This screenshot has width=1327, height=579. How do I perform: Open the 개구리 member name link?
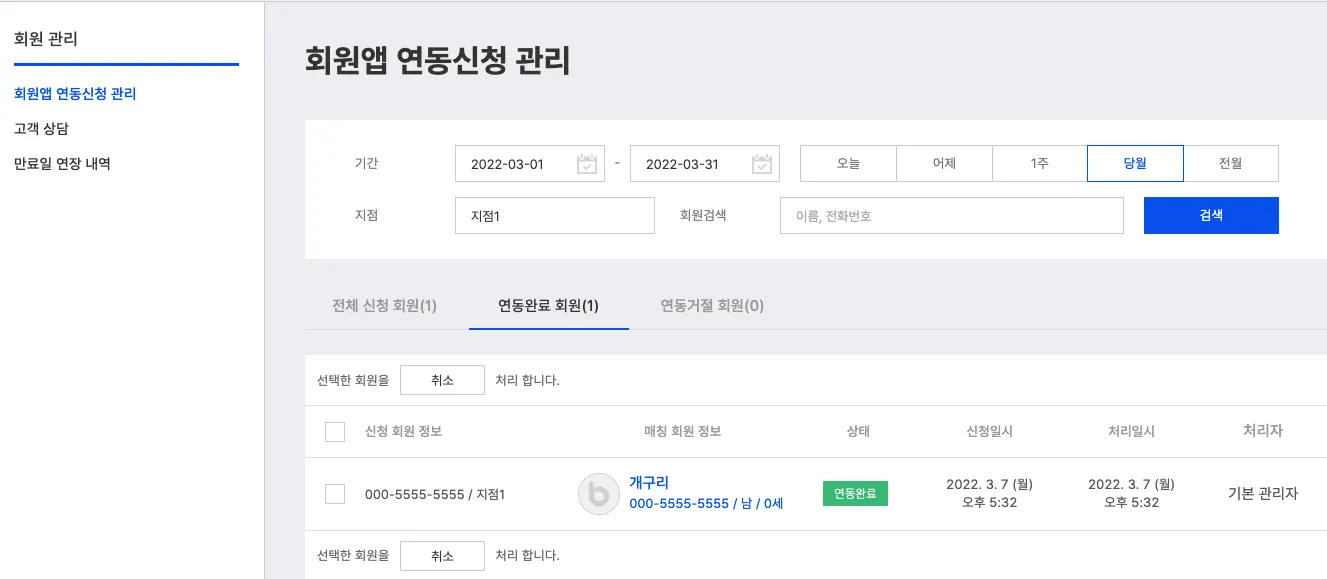649,483
